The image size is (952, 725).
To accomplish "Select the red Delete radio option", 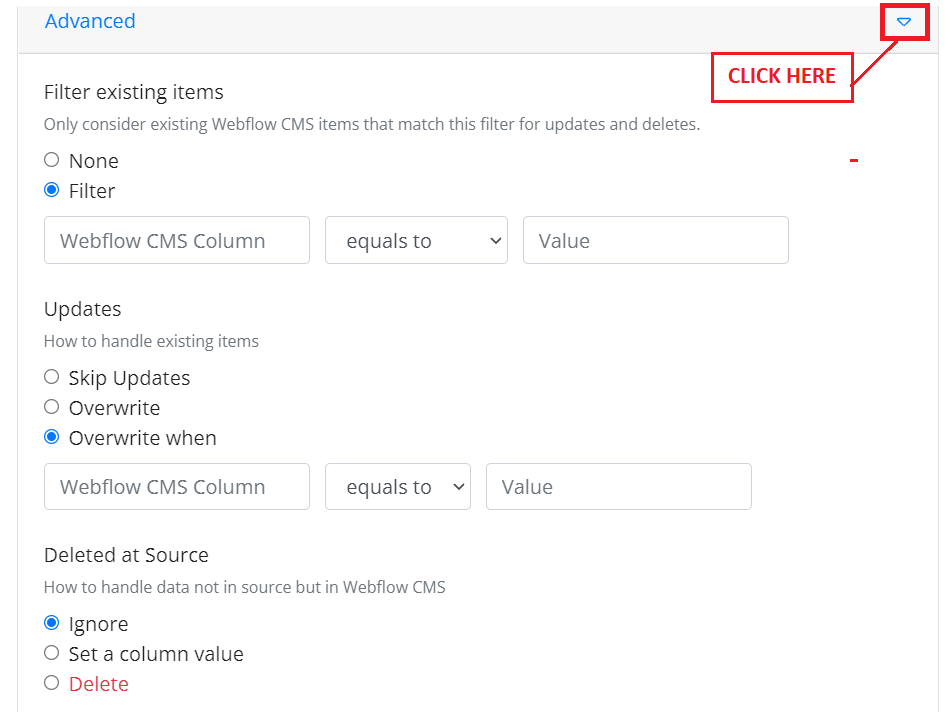I will click(52, 683).
